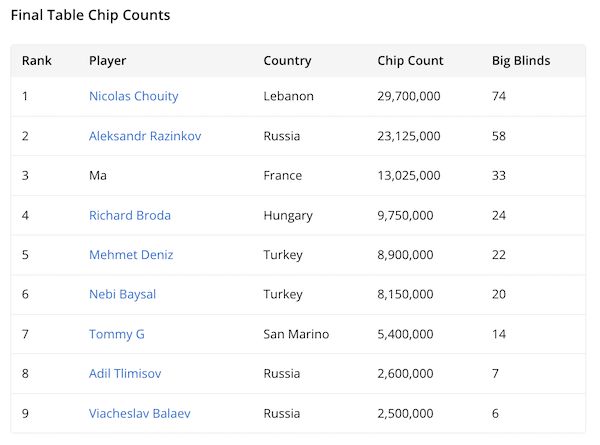Click the San Marino country cell
This screenshot has height=445, width=600.
click(x=296, y=334)
